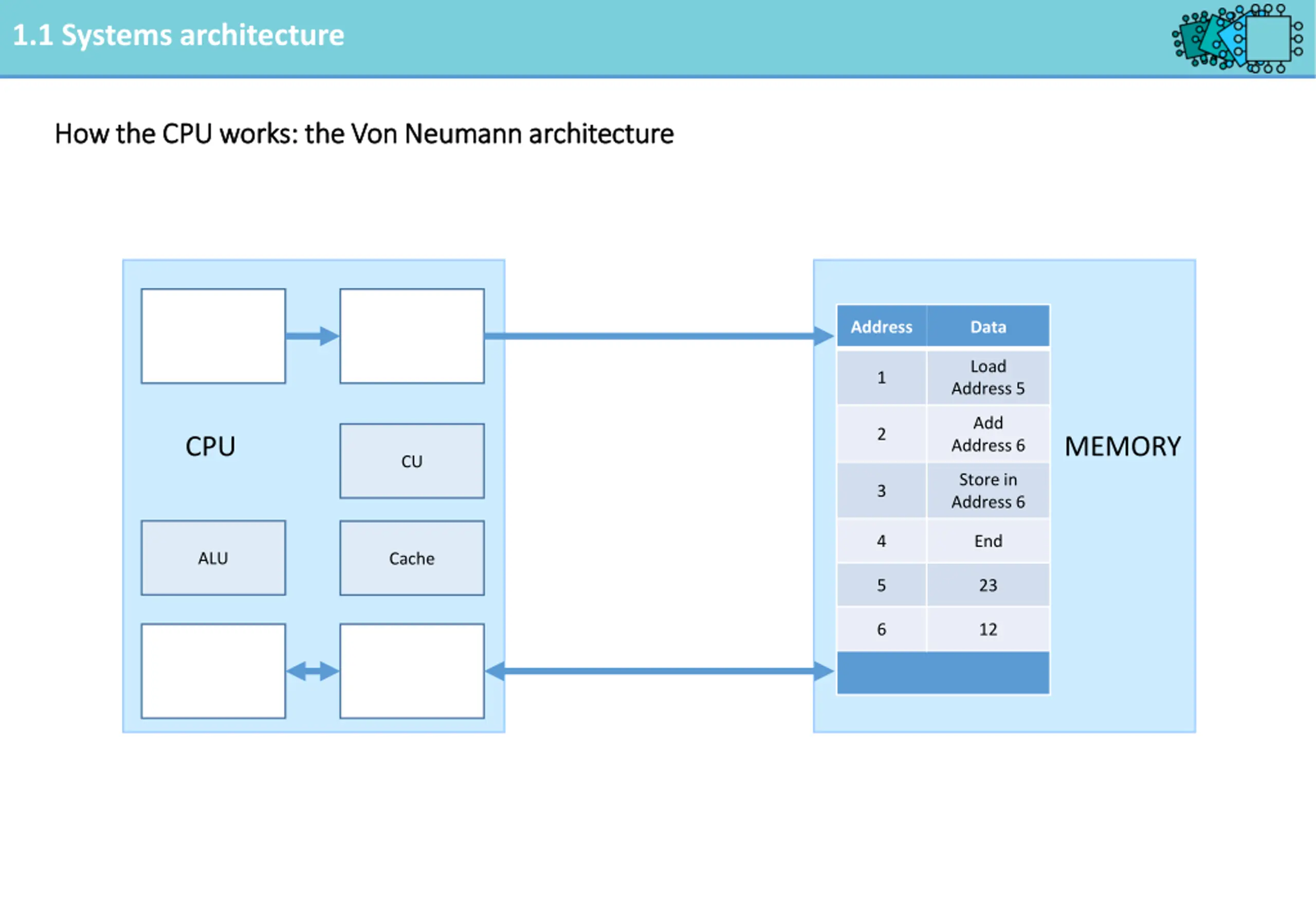Click the Cache box in the CPU

tap(412, 558)
